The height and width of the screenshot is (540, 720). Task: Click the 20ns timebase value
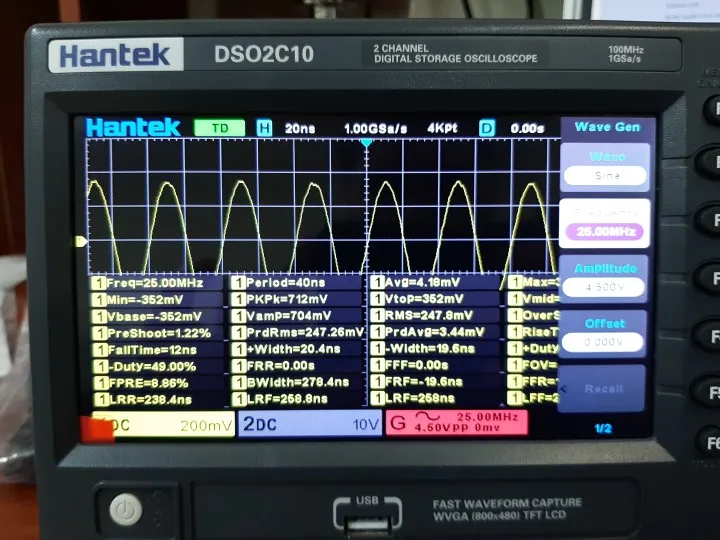(x=300, y=129)
